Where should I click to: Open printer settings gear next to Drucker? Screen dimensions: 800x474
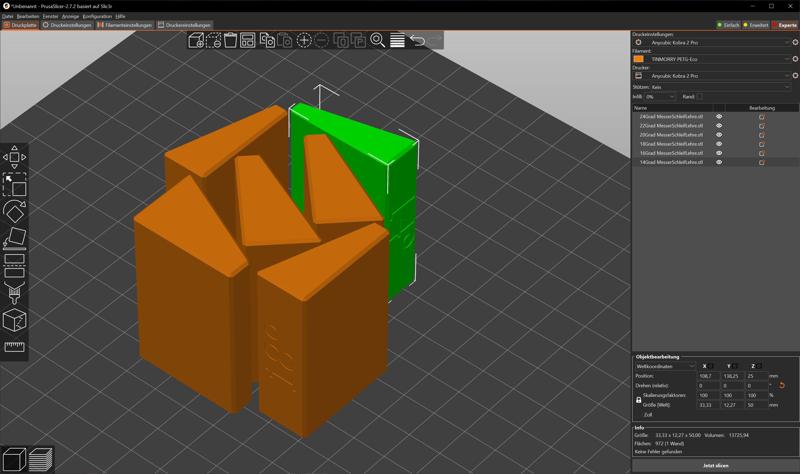coord(795,76)
